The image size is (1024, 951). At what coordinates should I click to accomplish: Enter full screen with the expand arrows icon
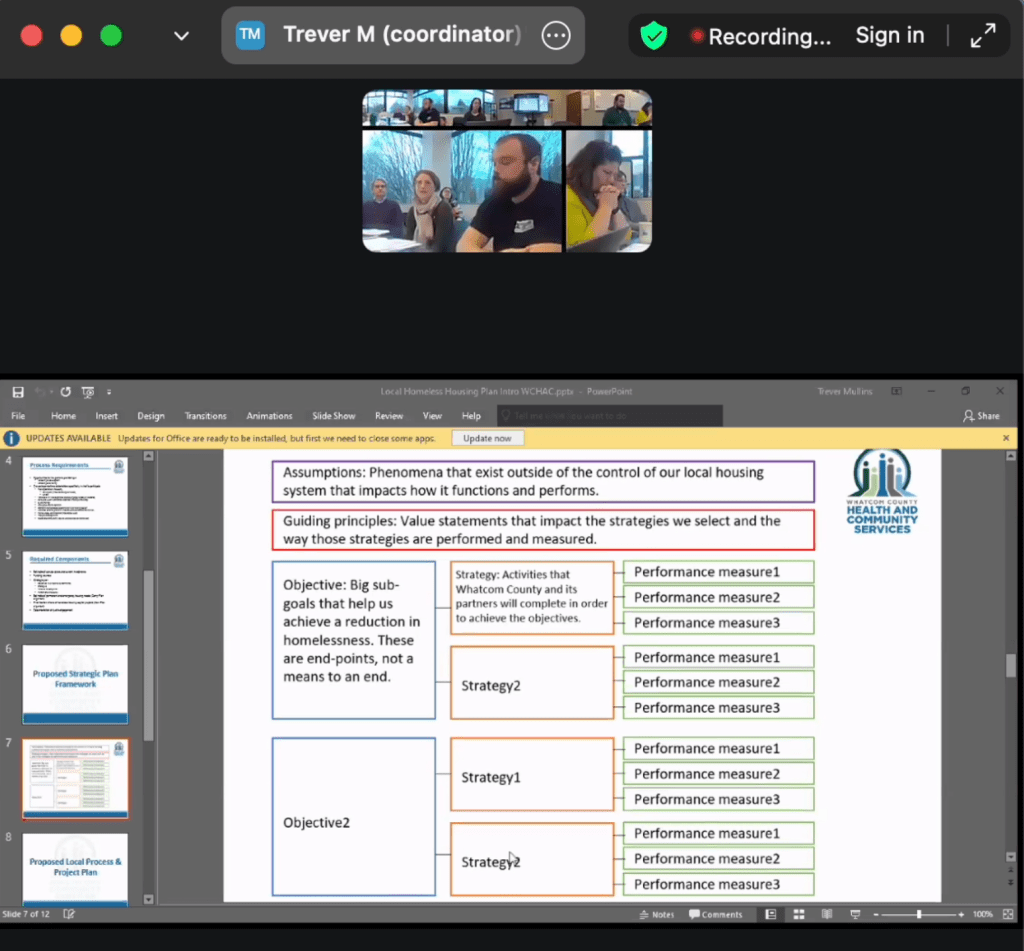[x=983, y=37]
